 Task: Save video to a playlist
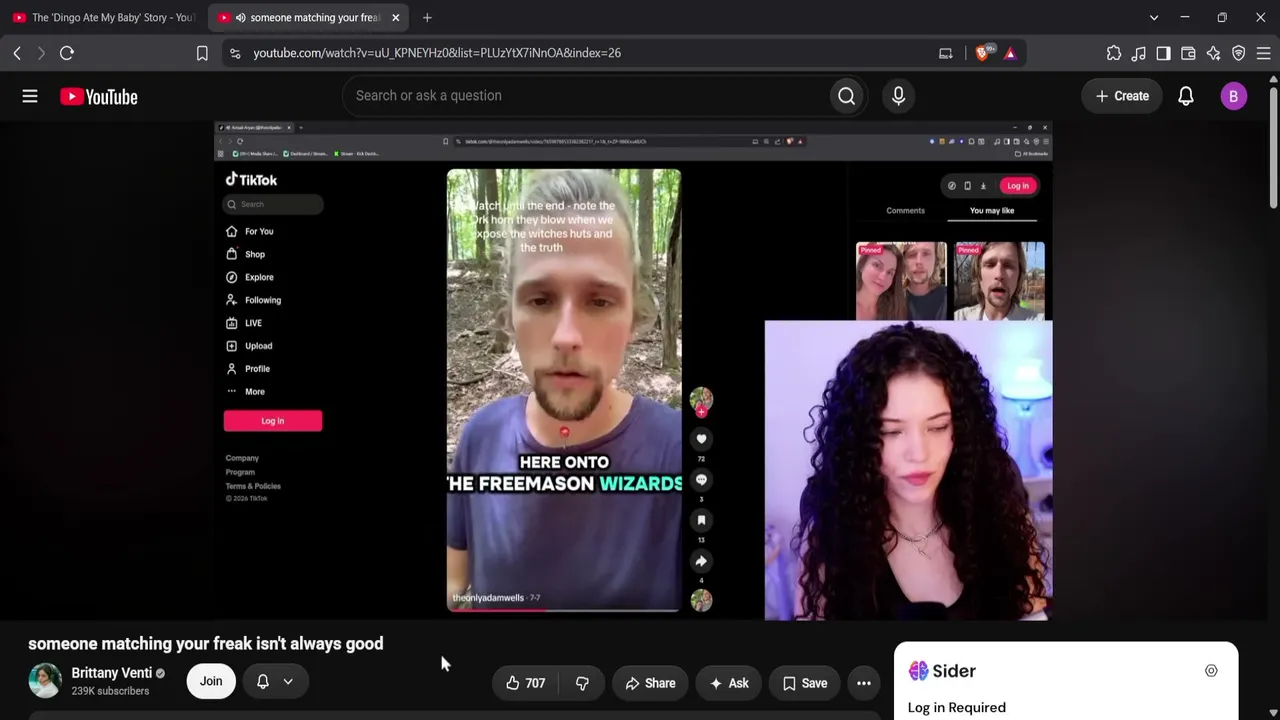(x=805, y=683)
